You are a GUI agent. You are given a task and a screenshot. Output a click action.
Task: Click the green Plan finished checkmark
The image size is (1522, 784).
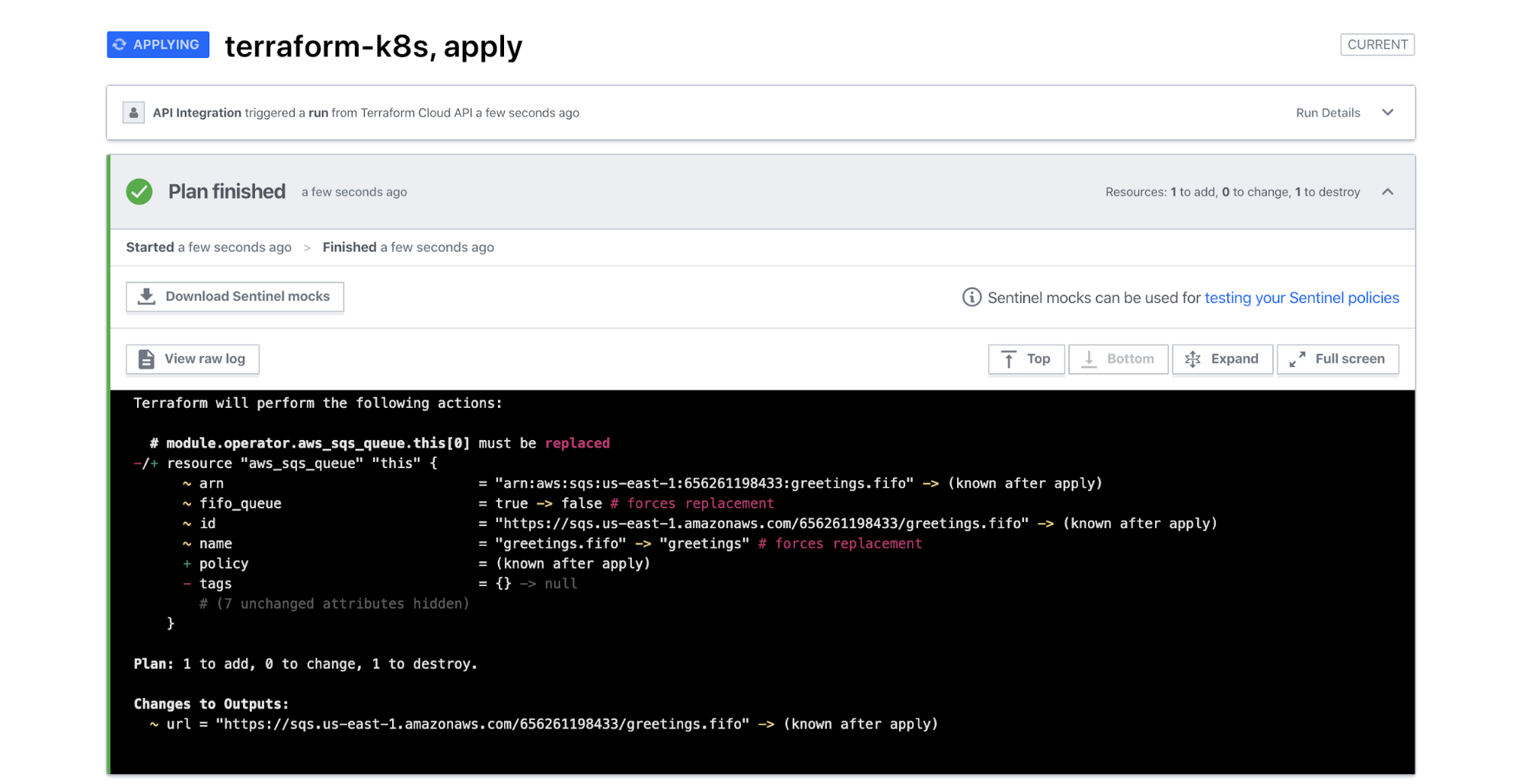[139, 192]
